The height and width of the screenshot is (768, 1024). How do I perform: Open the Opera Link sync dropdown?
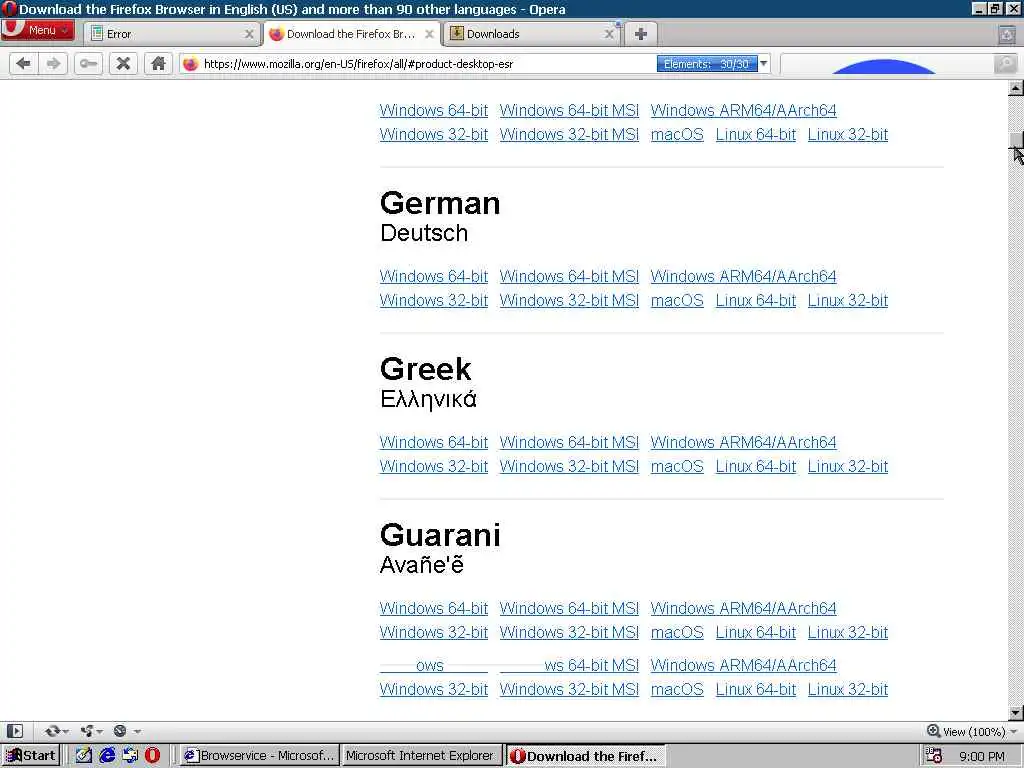pyautogui.click(x=57, y=731)
